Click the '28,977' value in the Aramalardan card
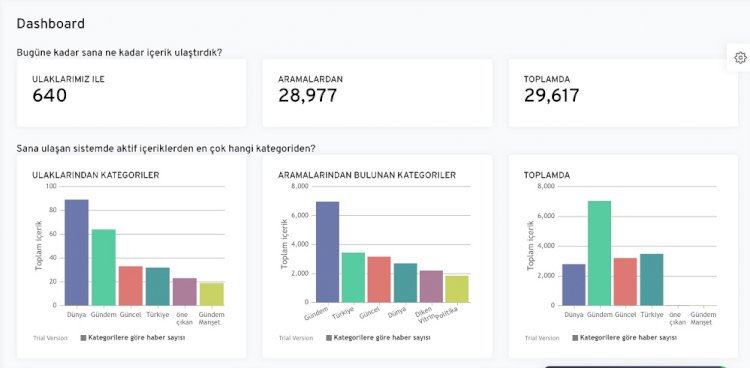Viewport: 750px width, 368px height. [x=308, y=96]
